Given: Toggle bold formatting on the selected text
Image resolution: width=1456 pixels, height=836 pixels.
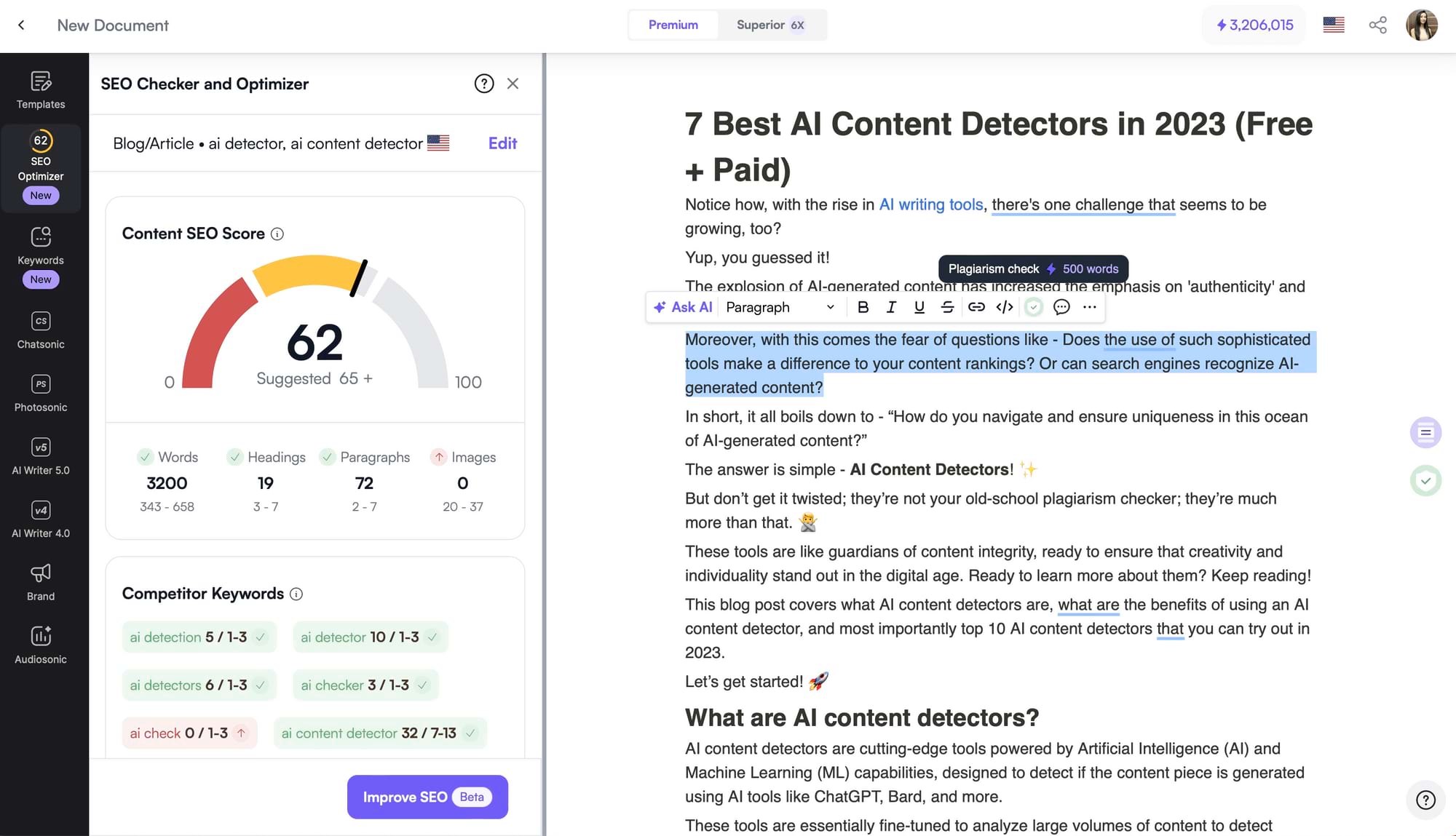Looking at the screenshot, I should (x=863, y=307).
